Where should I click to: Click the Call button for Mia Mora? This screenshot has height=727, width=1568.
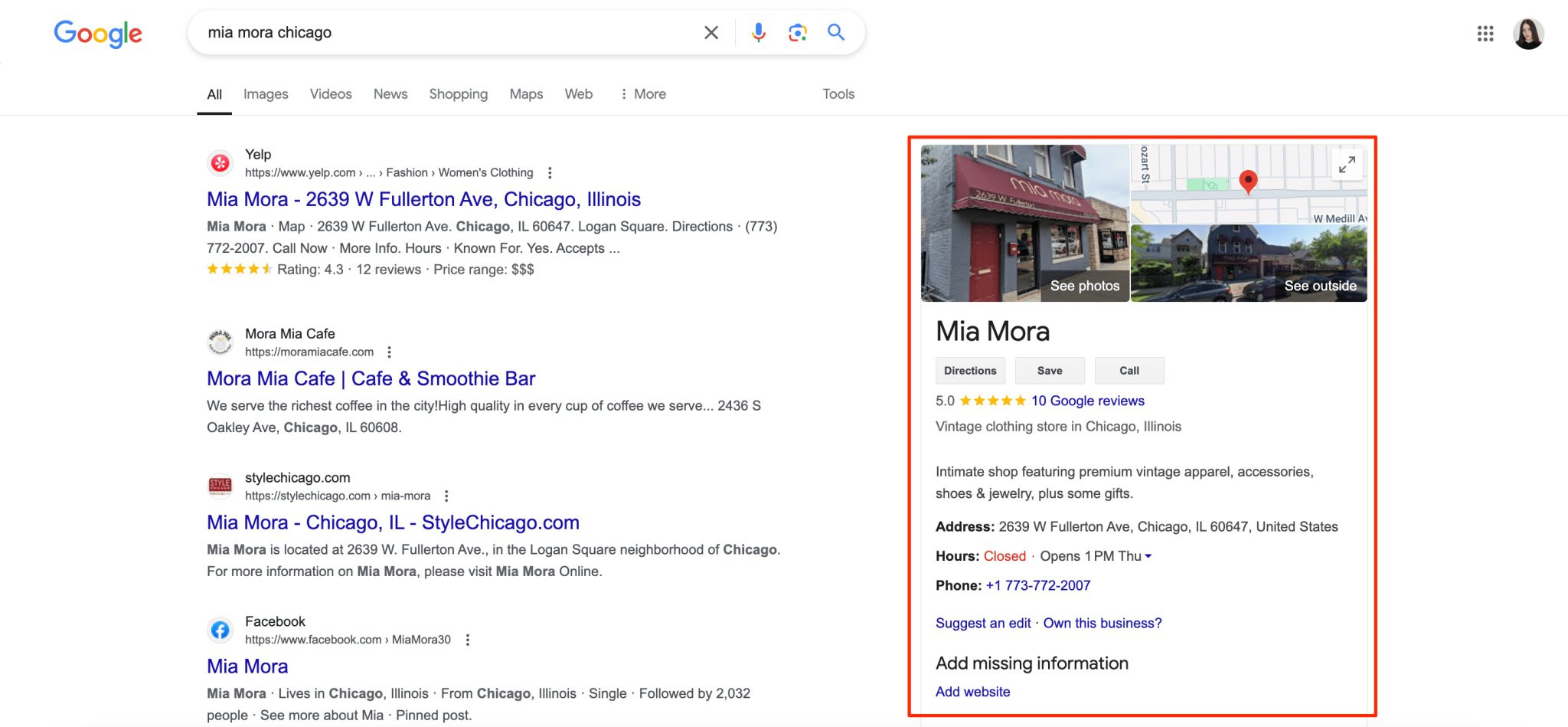click(x=1129, y=370)
